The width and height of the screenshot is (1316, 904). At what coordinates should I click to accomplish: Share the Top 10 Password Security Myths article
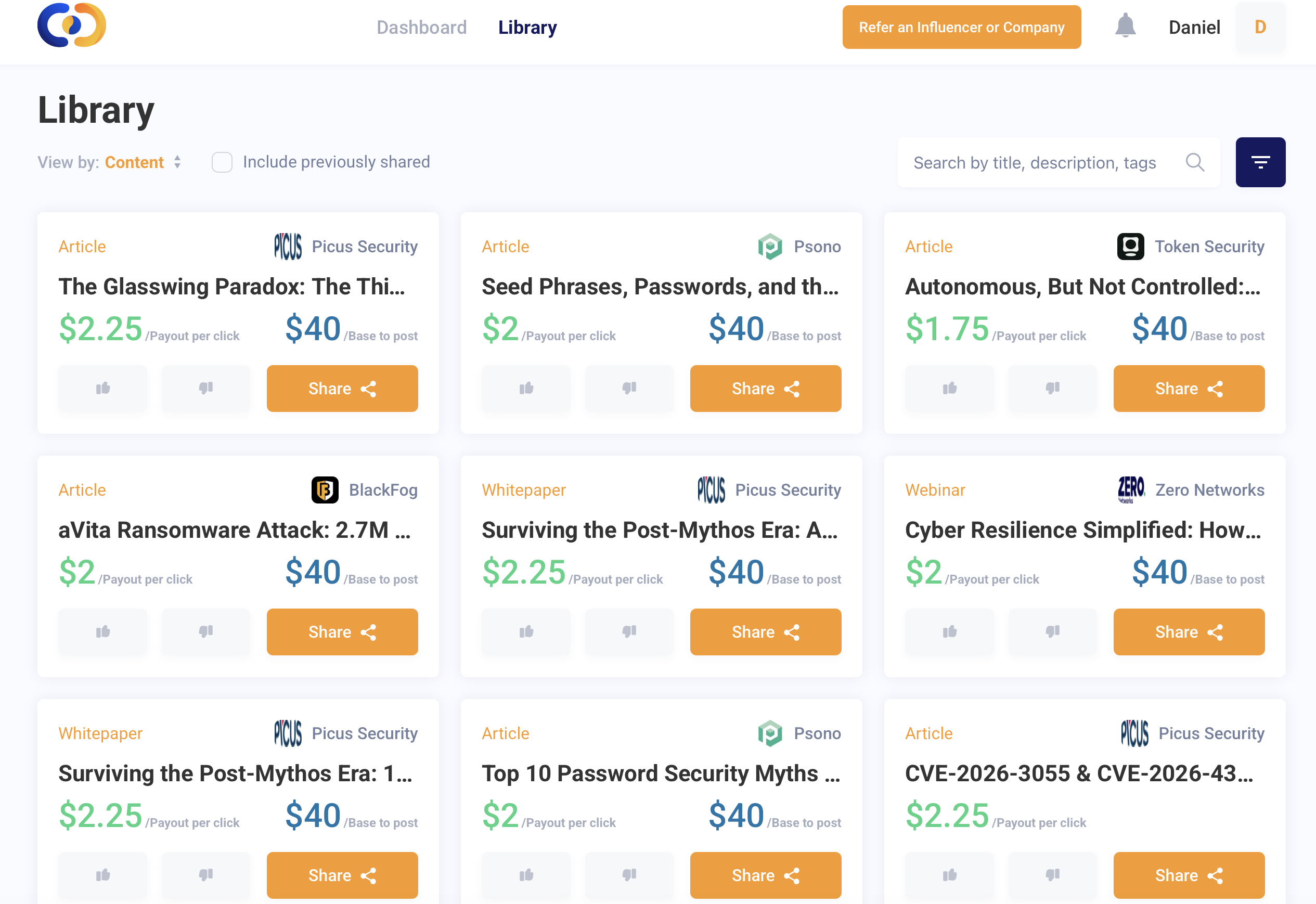pyautogui.click(x=765, y=874)
